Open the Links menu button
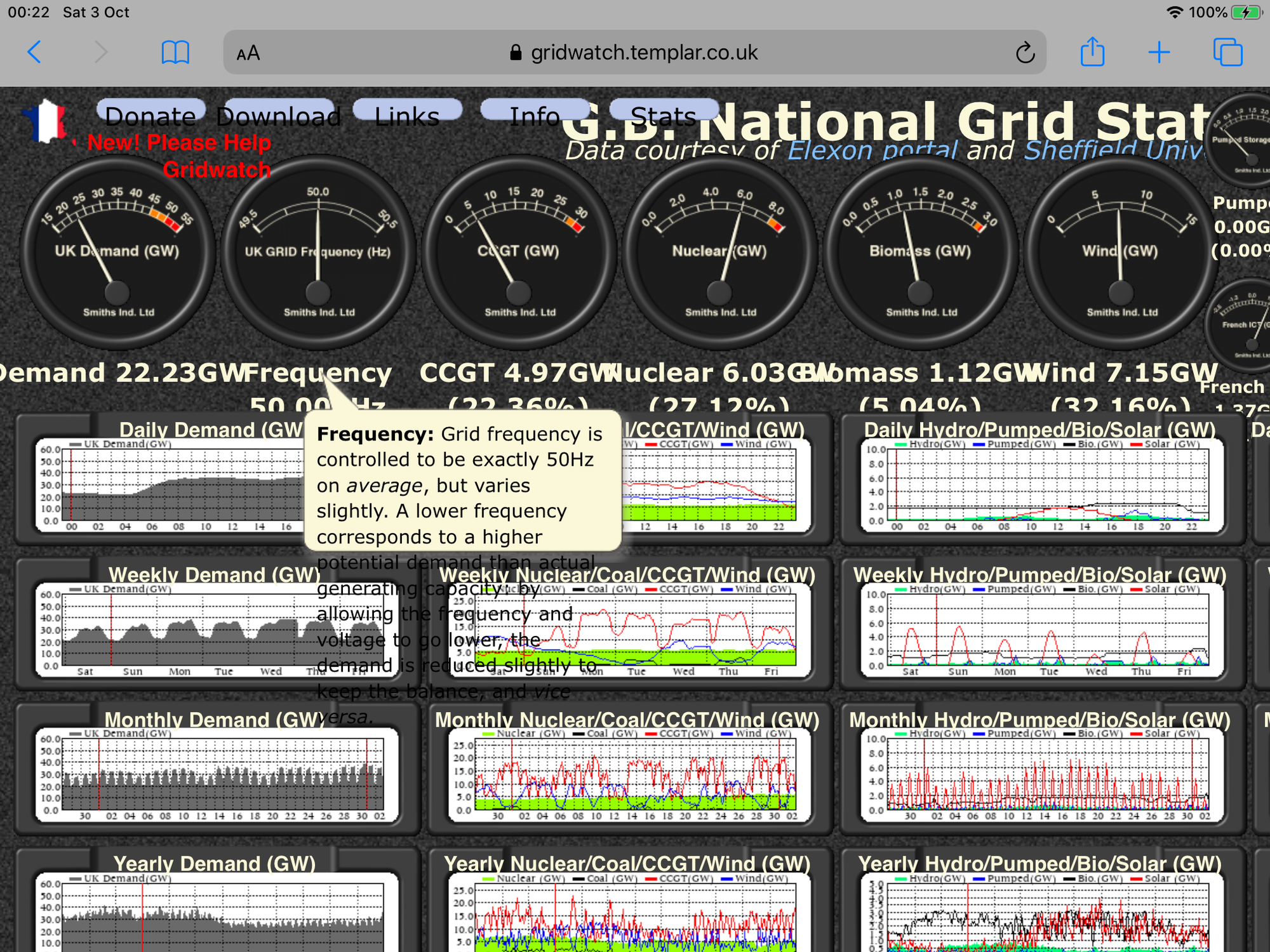 [x=407, y=112]
